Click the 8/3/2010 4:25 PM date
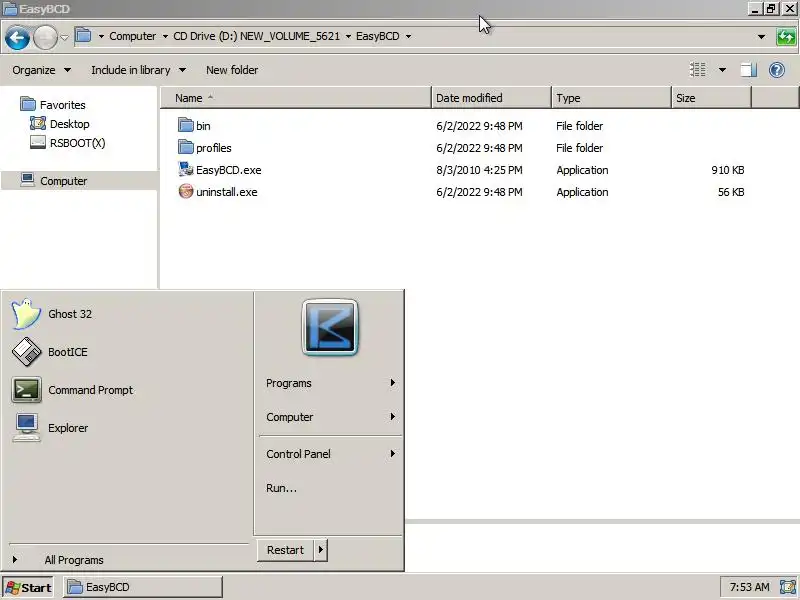 [479, 170]
